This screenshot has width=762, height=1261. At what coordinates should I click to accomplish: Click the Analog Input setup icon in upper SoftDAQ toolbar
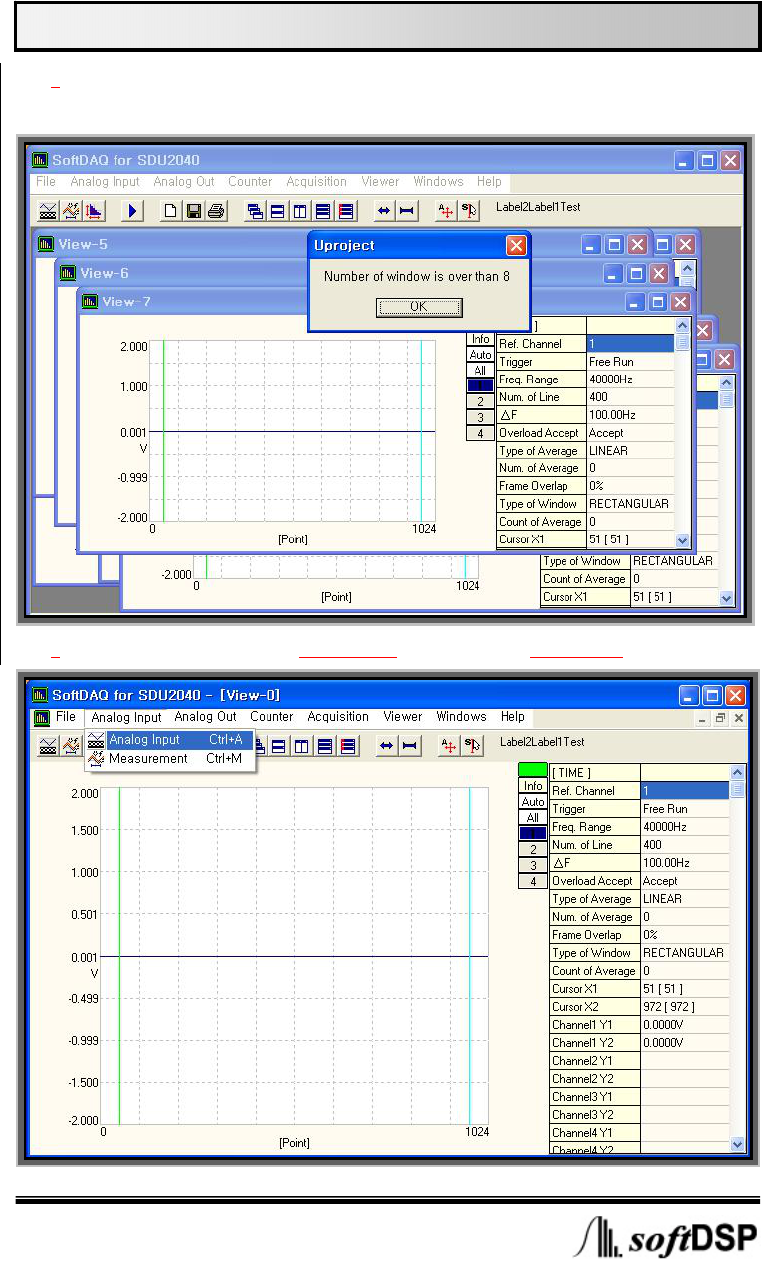tap(48, 210)
